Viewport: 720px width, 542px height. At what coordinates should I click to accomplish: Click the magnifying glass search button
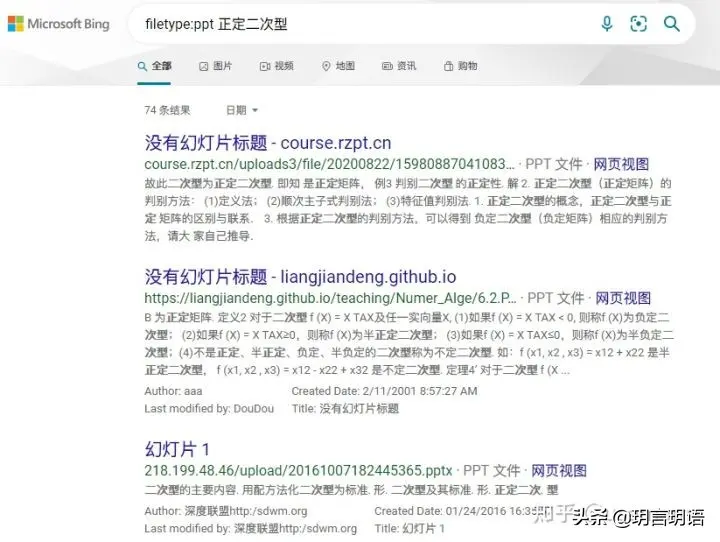point(671,23)
